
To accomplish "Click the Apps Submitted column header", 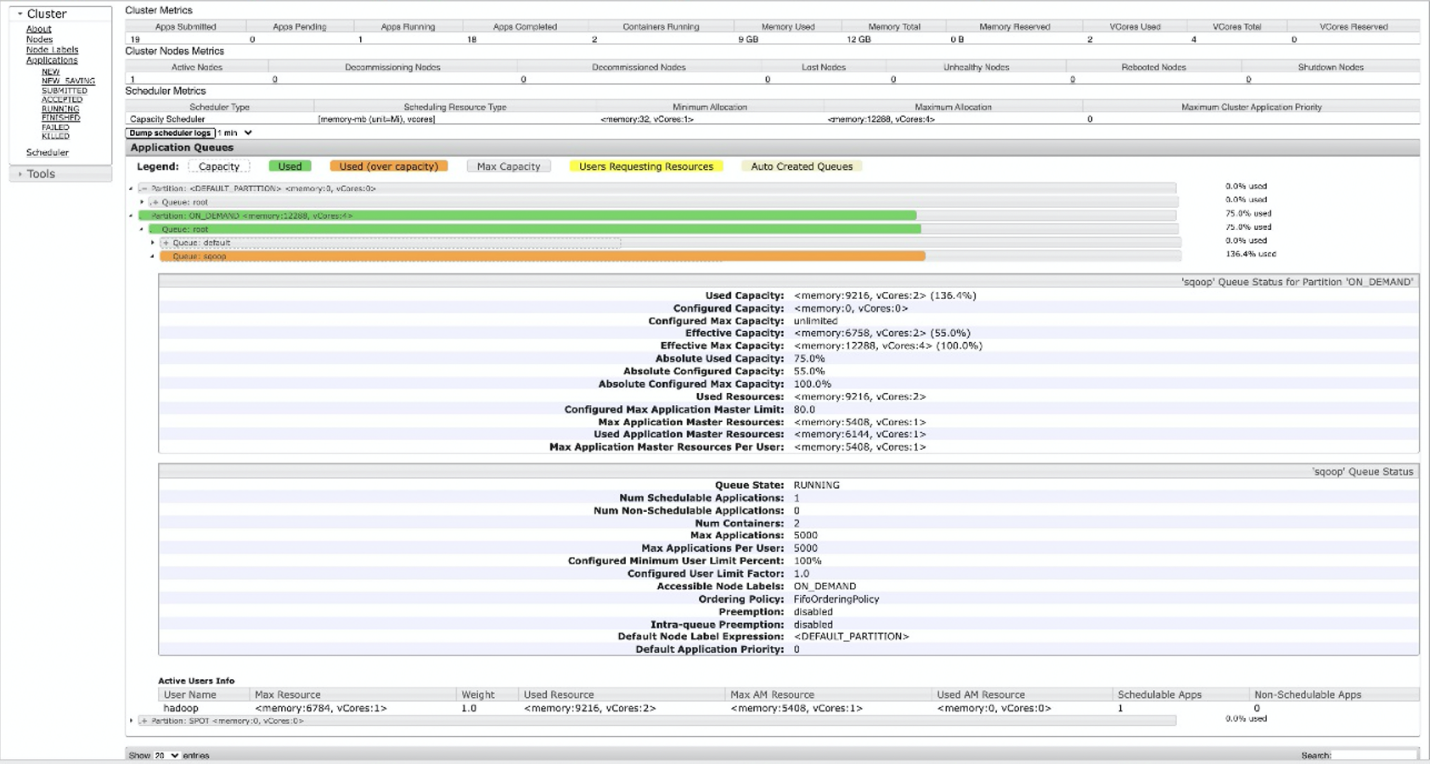I will pyautogui.click(x=186, y=27).
